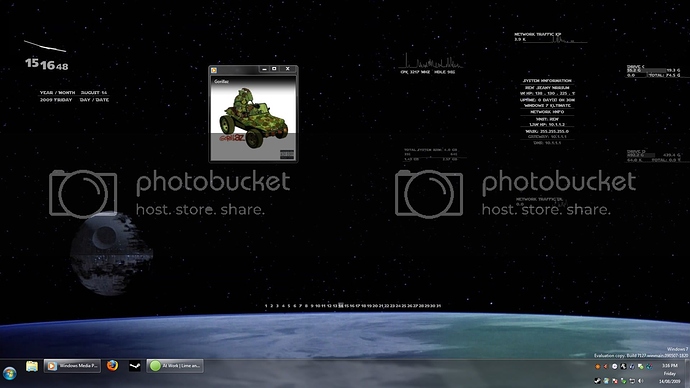Click the network tray icon
The width and height of the screenshot is (690, 388).
[632, 381]
